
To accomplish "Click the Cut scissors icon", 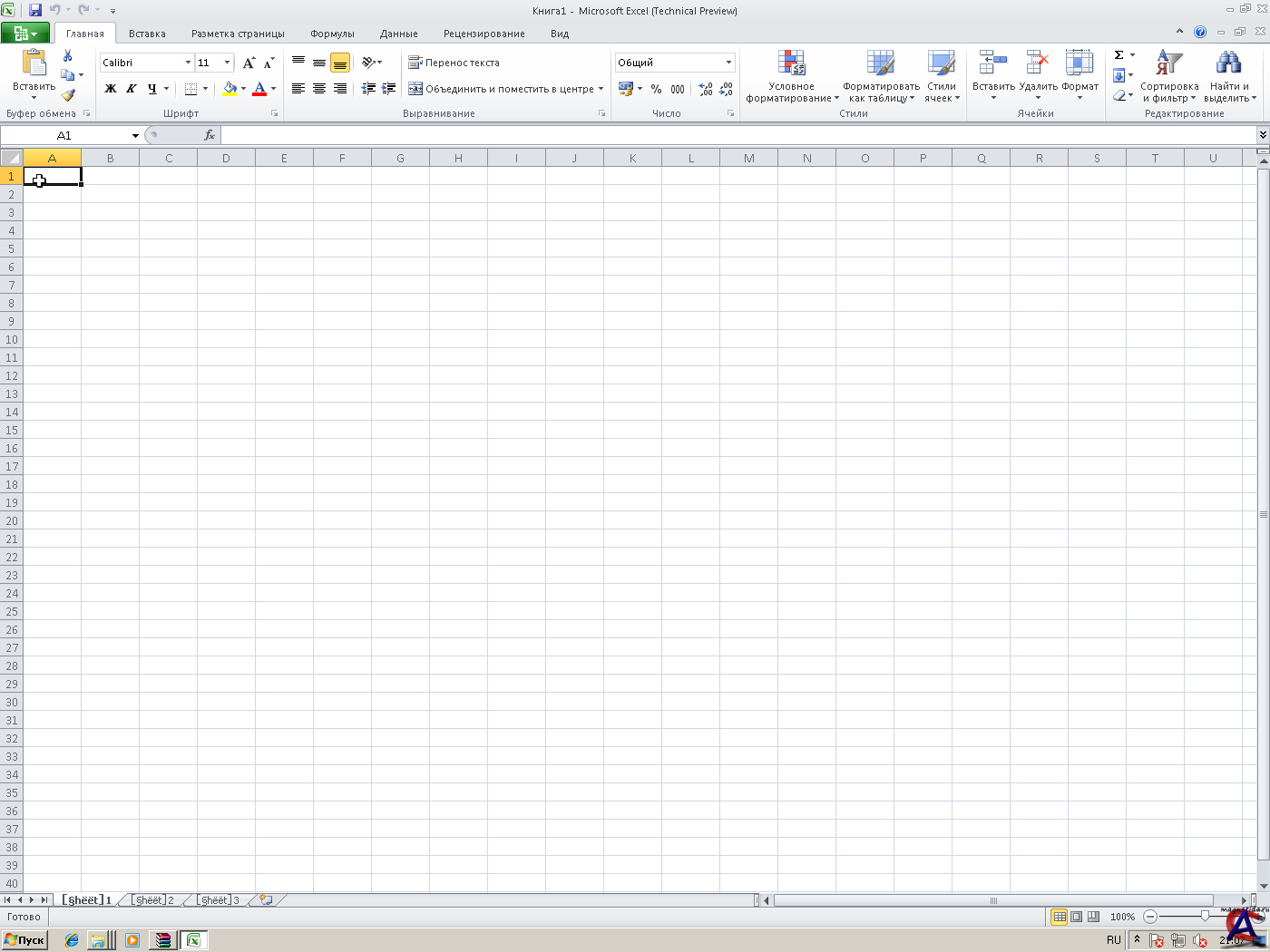I will [x=67, y=56].
